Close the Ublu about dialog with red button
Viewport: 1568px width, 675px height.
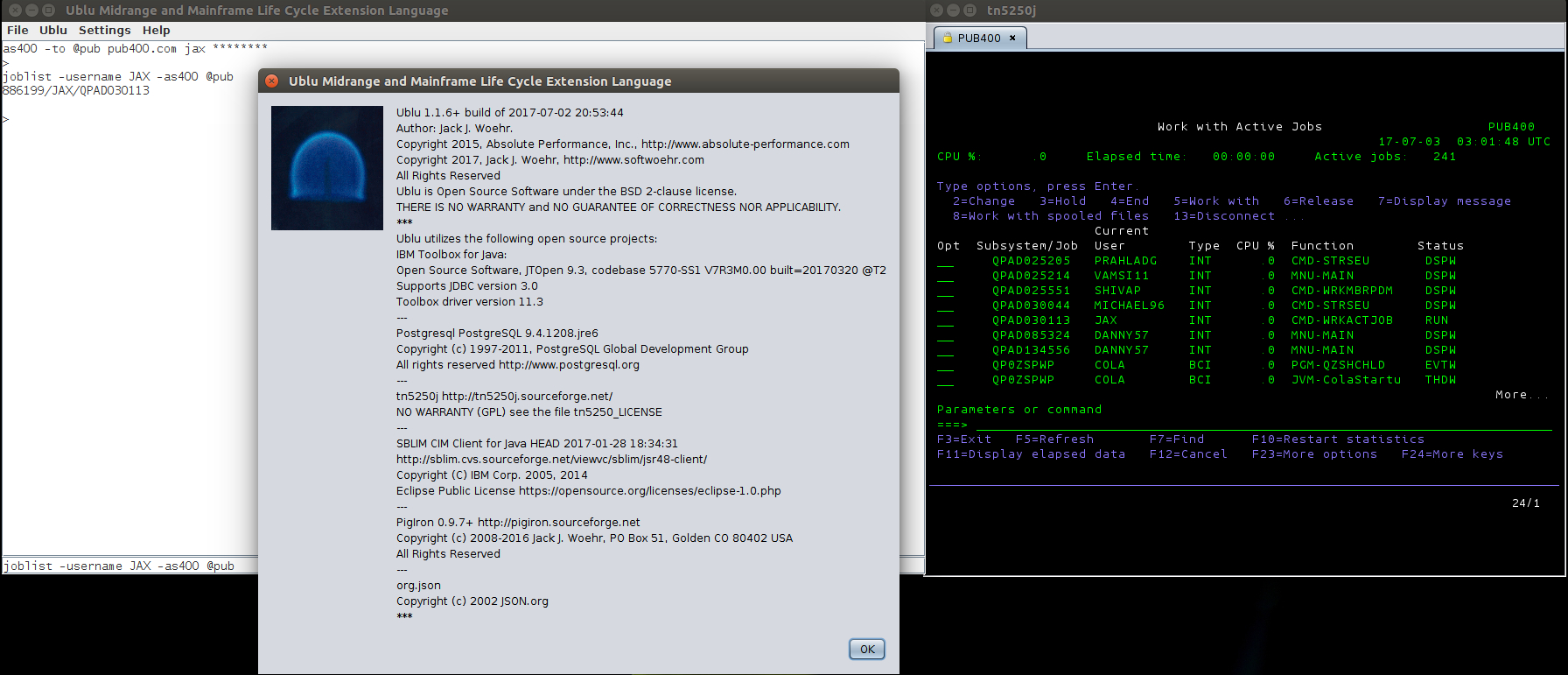point(271,81)
